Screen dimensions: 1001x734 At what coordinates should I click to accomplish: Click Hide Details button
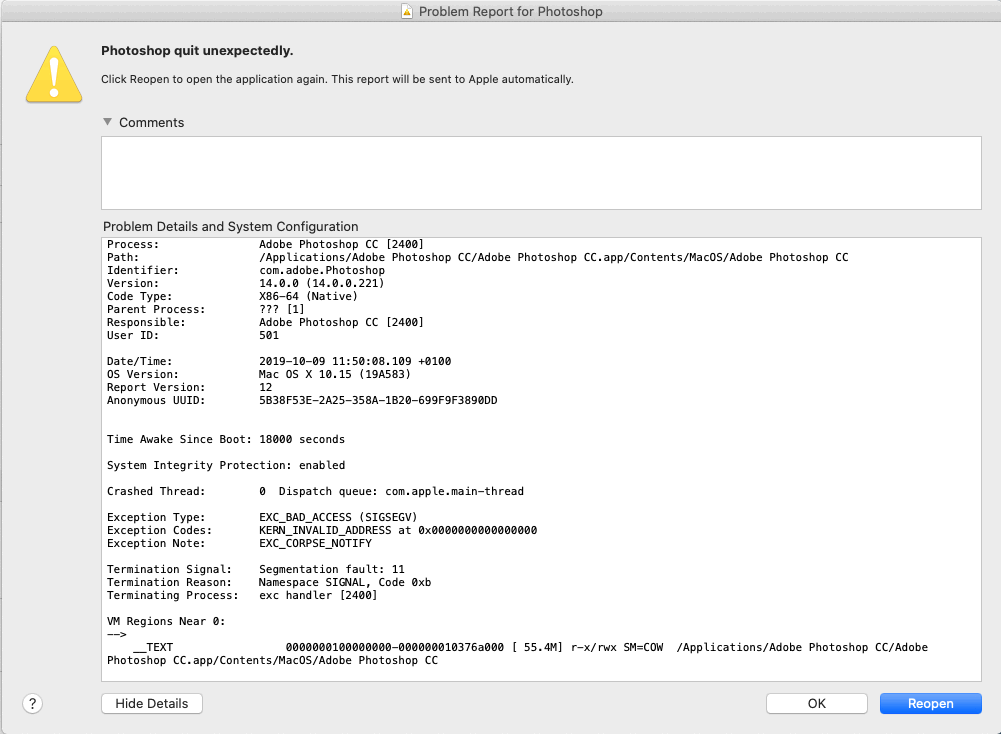coord(152,703)
